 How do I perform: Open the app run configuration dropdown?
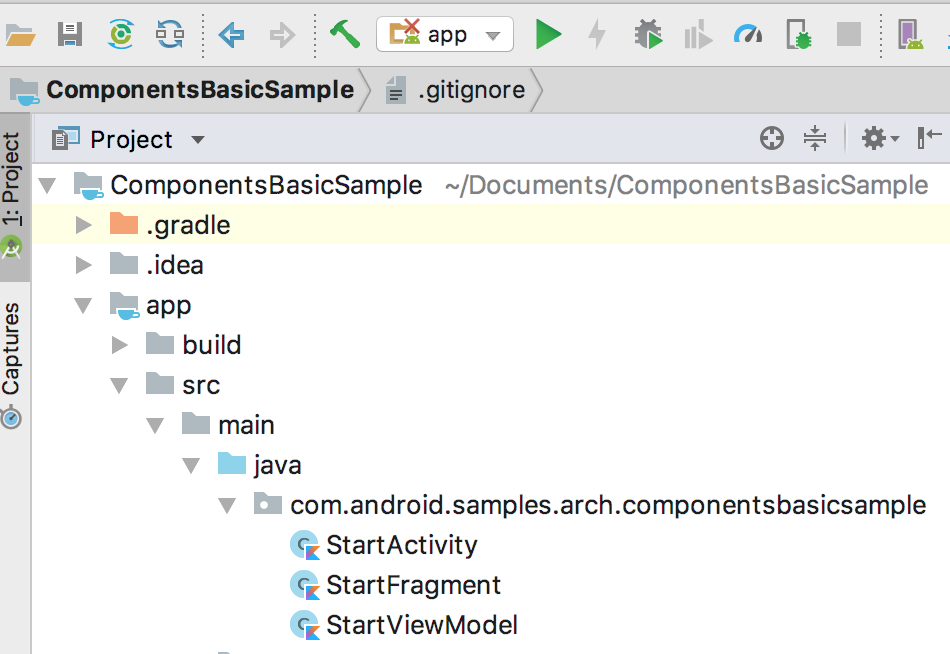click(445, 35)
